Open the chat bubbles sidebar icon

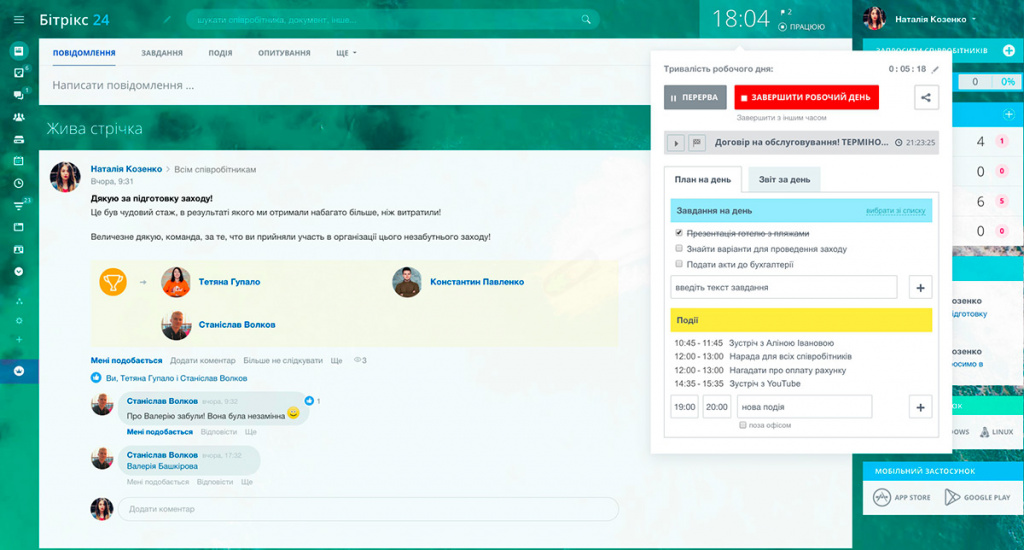point(18,95)
